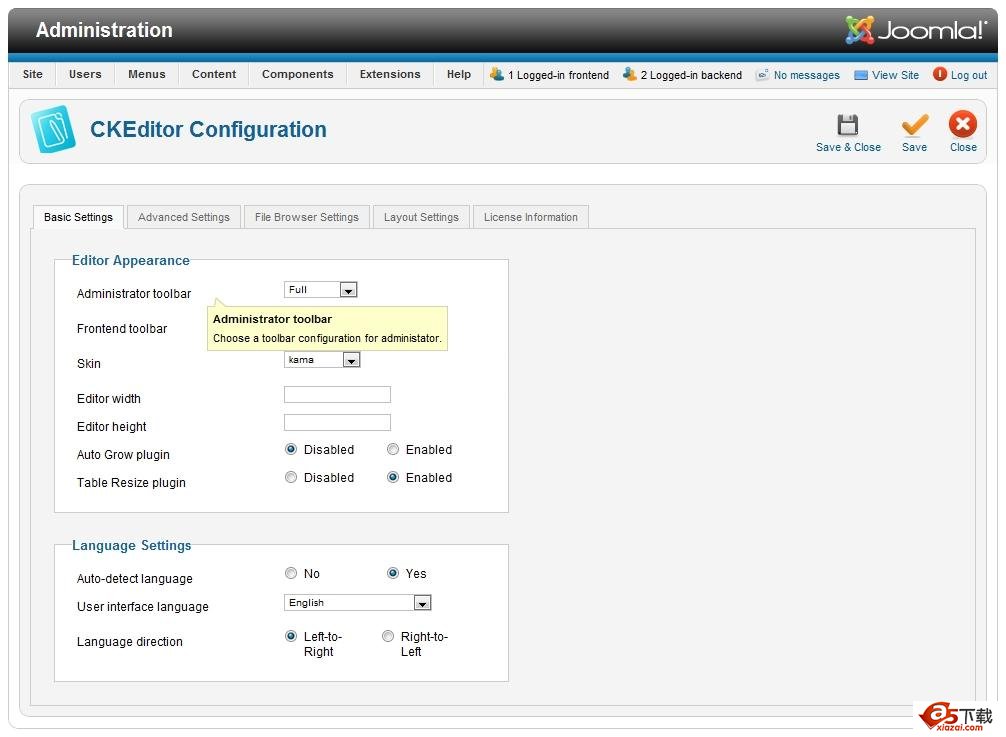1006x737 pixels.
Task: Click the Log out icon
Action: [940, 75]
